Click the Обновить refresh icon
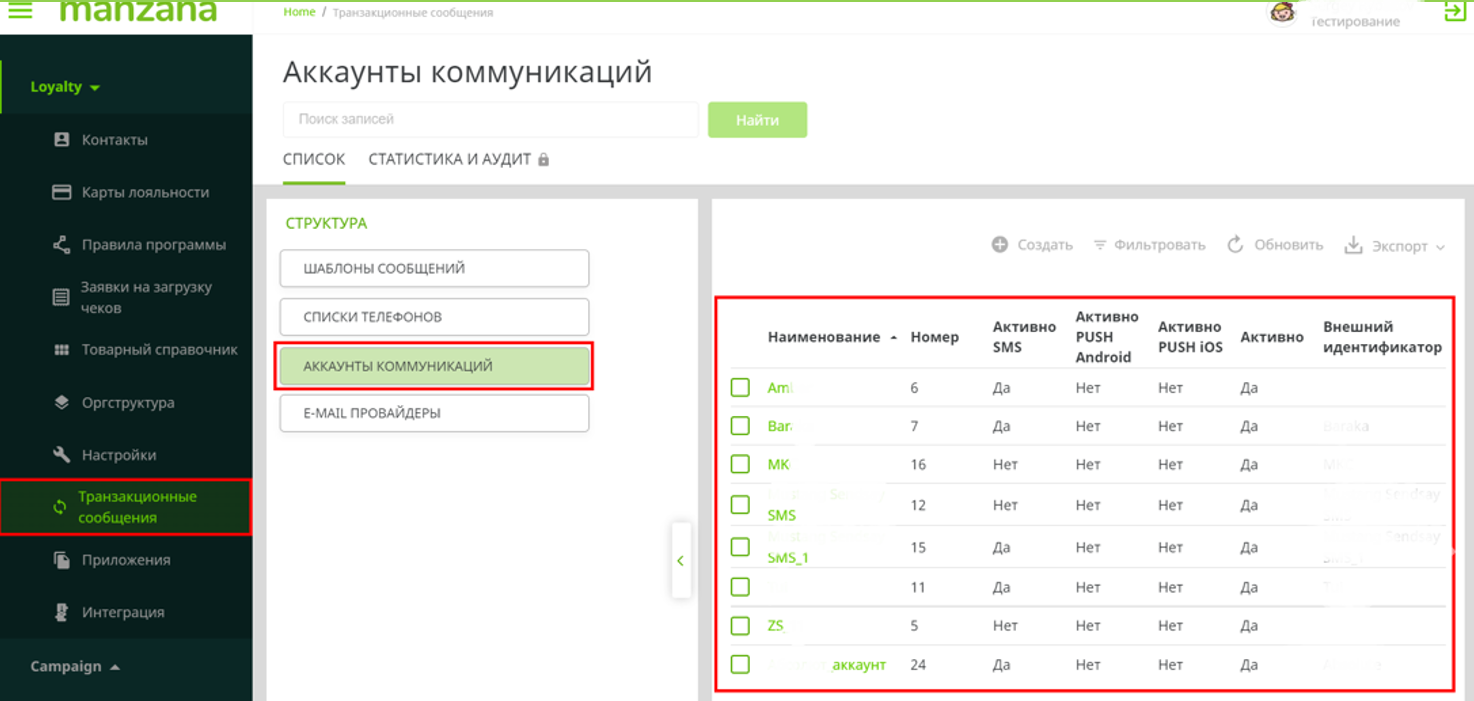Viewport: 1474px width, 701px height. (1235, 245)
